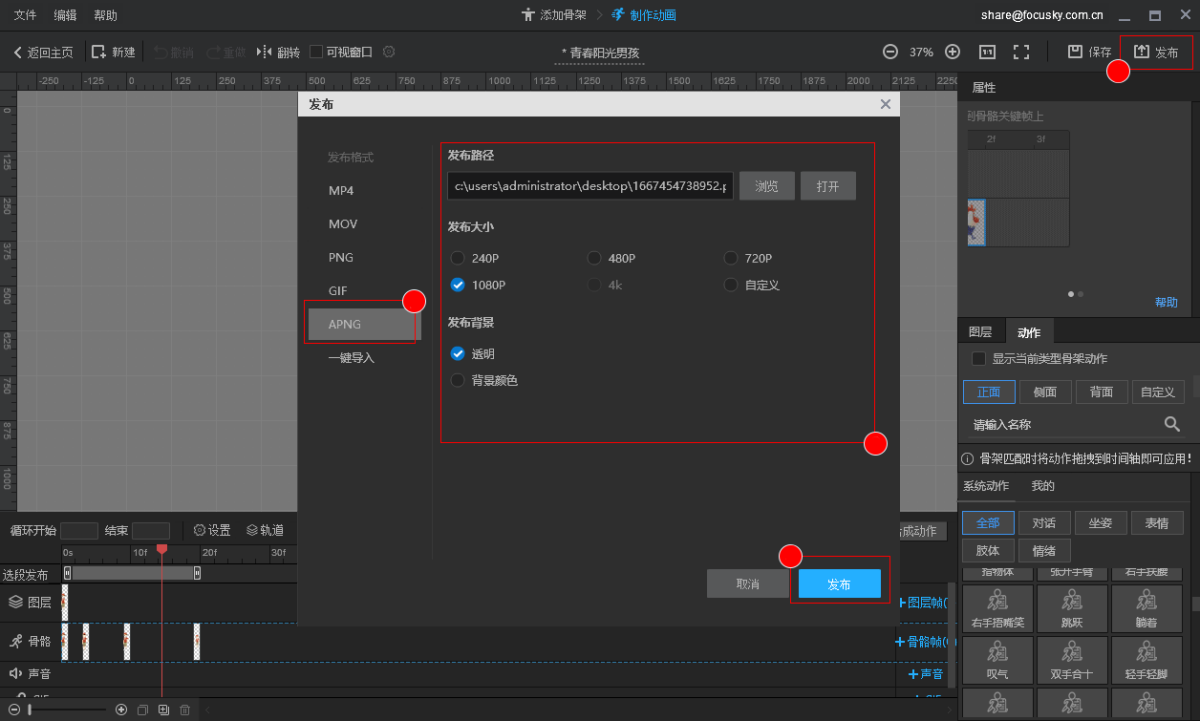
Task: Click the timeline zoom slider track
Action: pyautogui.click(x=70, y=710)
